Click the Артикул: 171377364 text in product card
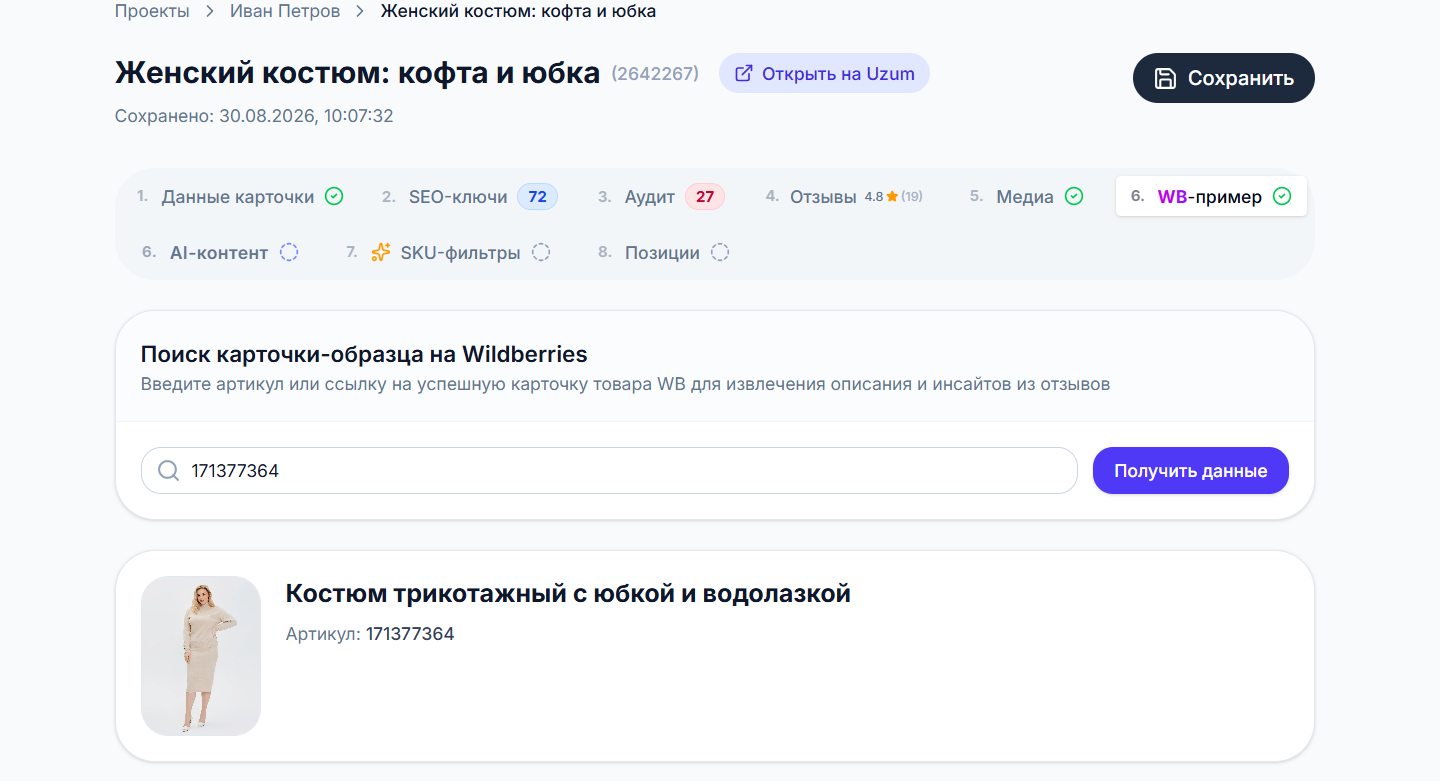This screenshot has height=781, width=1440. click(370, 634)
